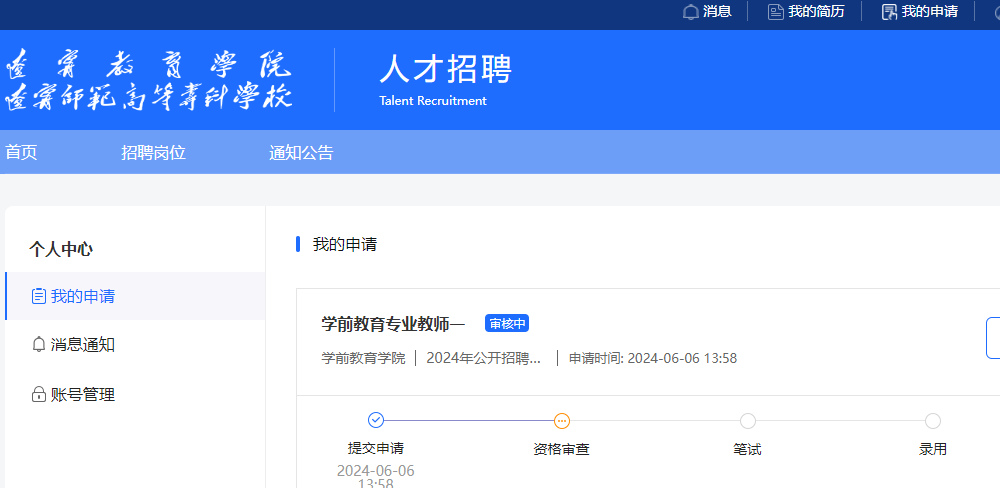Open 消息通知 in the sidebar
This screenshot has width=1000, height=488.
click(x=83, y=345)
